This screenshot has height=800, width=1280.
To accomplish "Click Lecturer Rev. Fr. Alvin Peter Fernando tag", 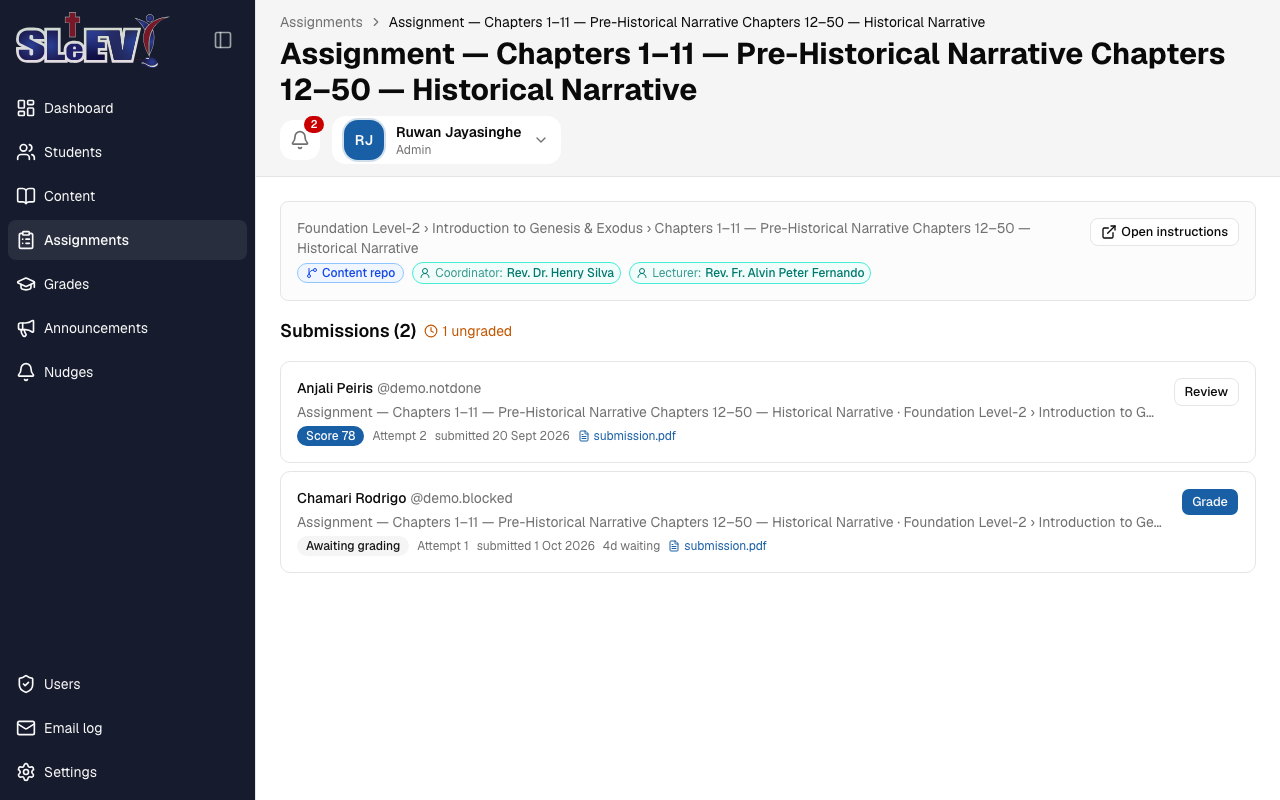I will [750, 273].
